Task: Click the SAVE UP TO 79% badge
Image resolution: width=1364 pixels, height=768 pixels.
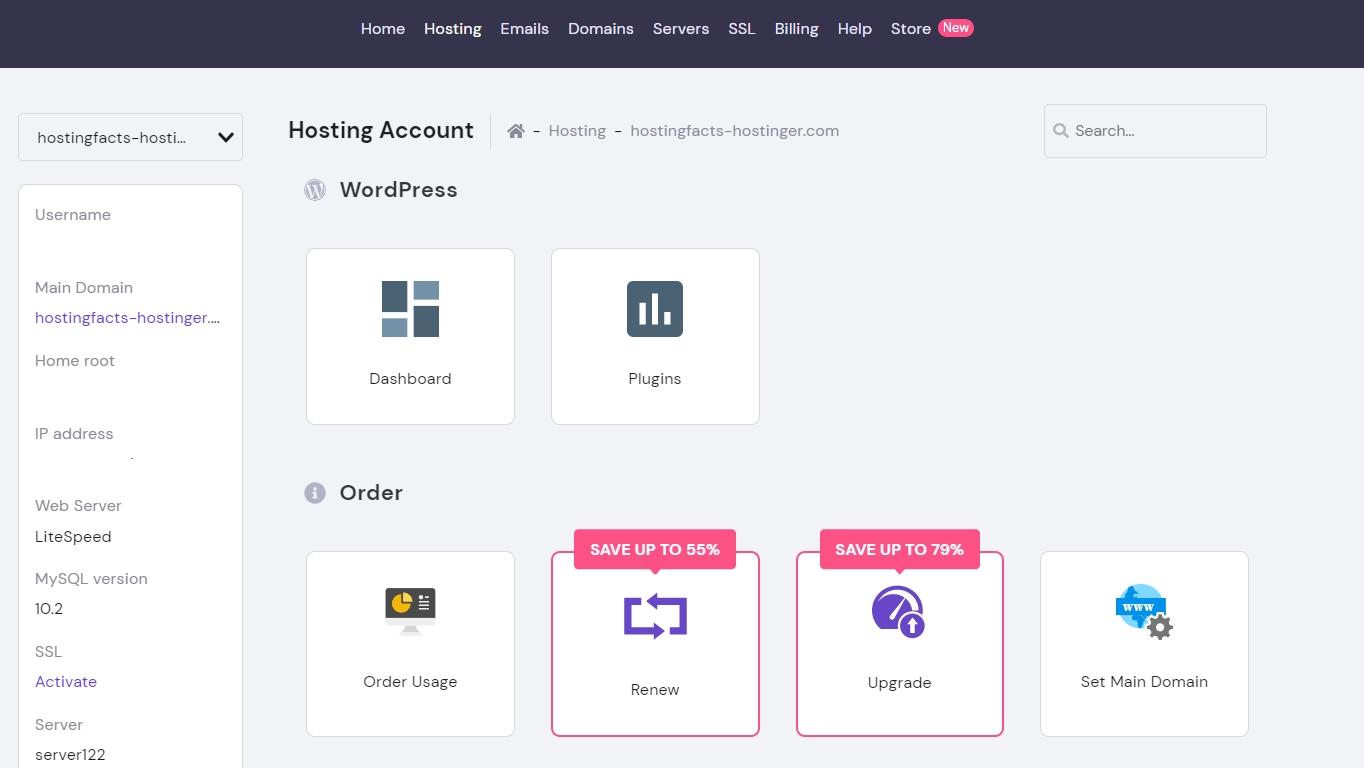Action: coord(900,549)
